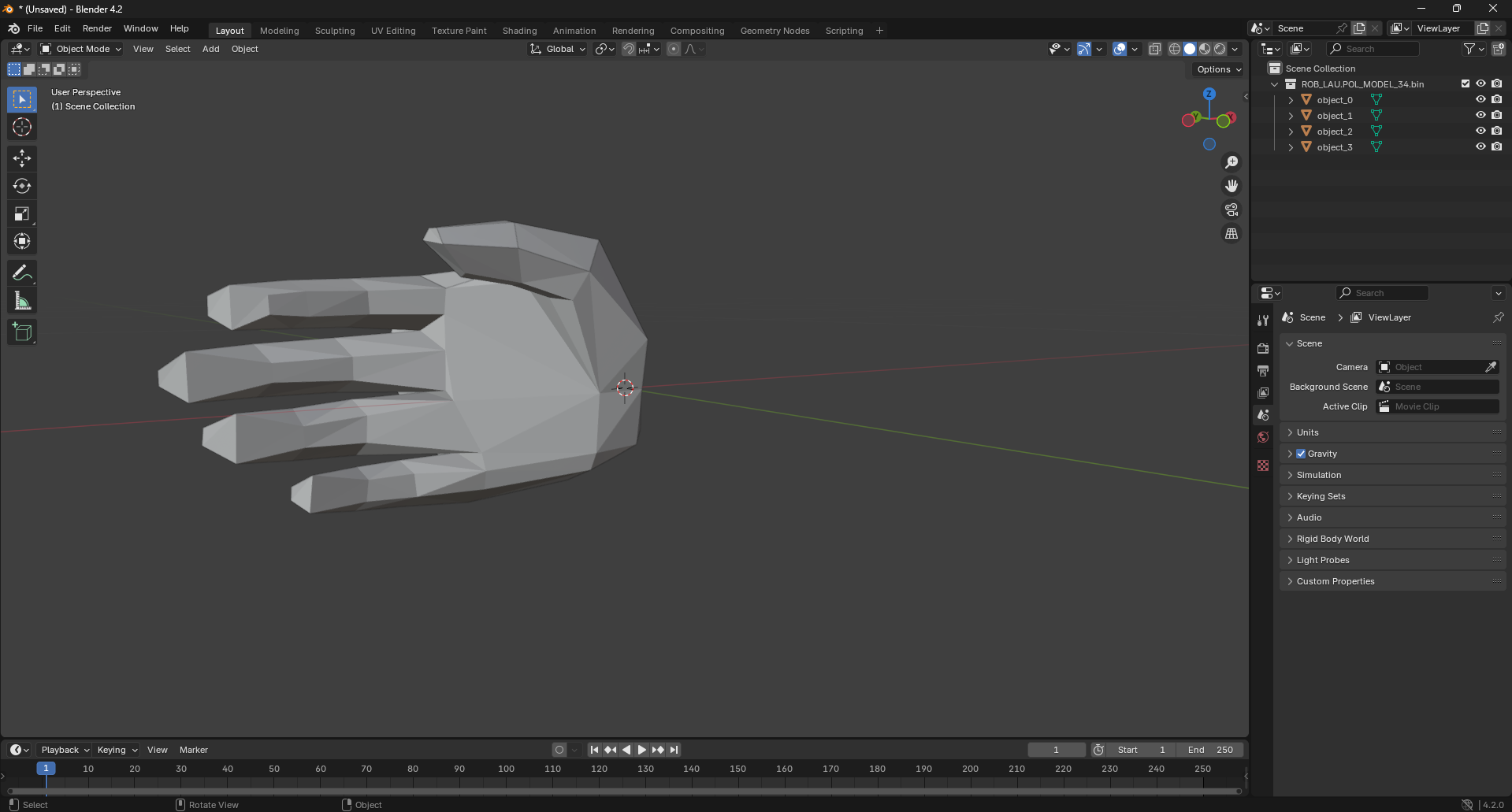The height and width of the screenshot is (812, 1512).
Task: Pick the Scale tool
Action: click(22, 213)
